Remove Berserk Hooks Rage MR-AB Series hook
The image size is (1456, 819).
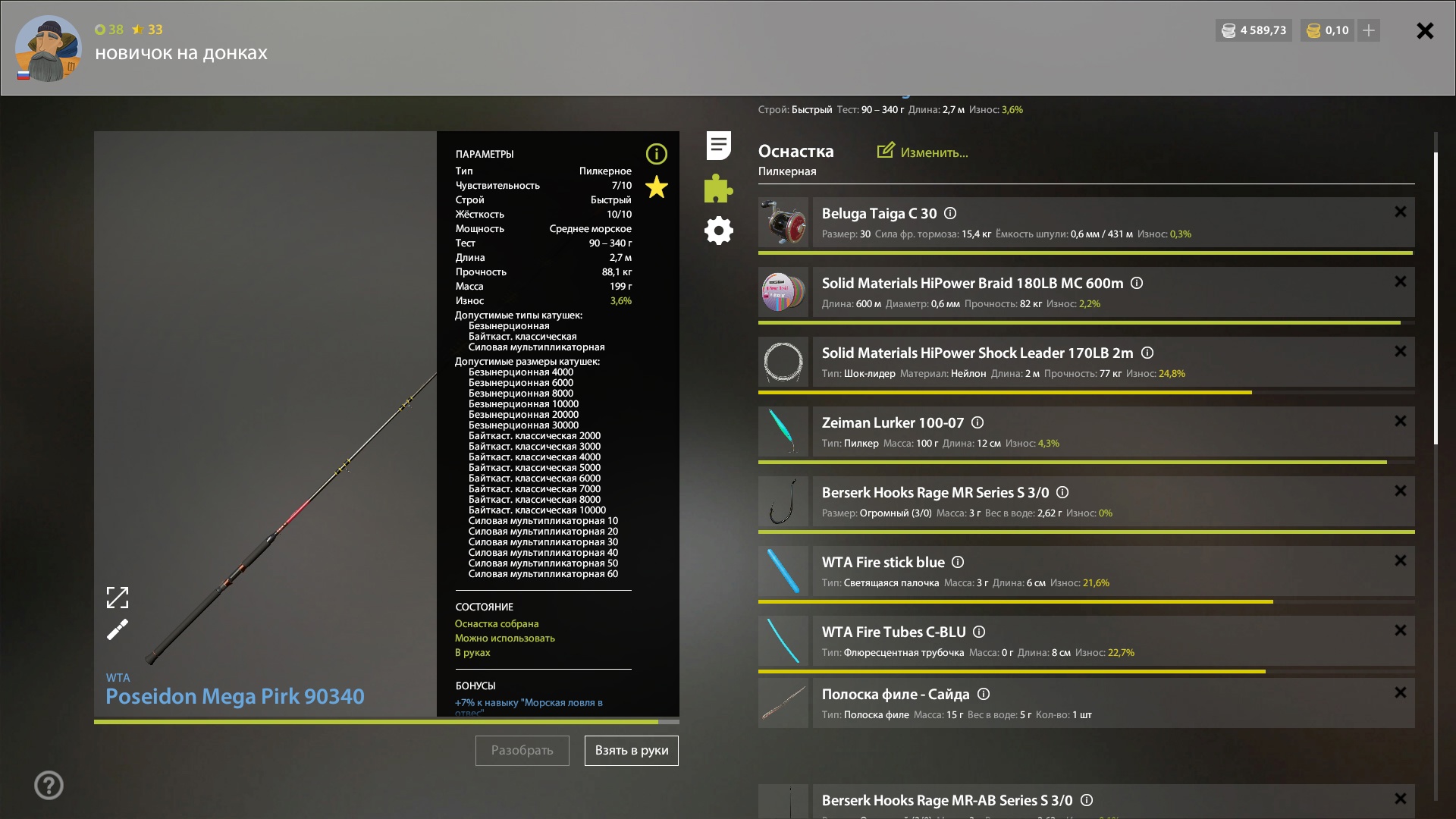click(1400, 799)
